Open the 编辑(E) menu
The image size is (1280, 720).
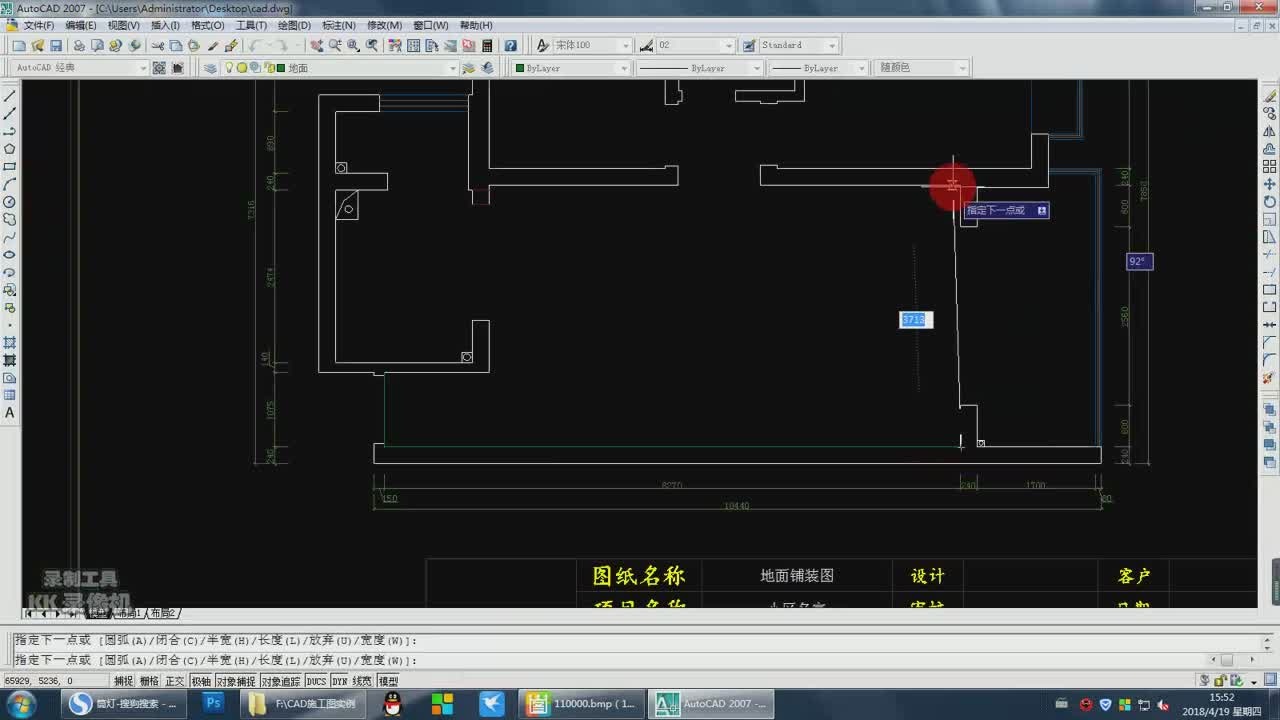(81, 25)
